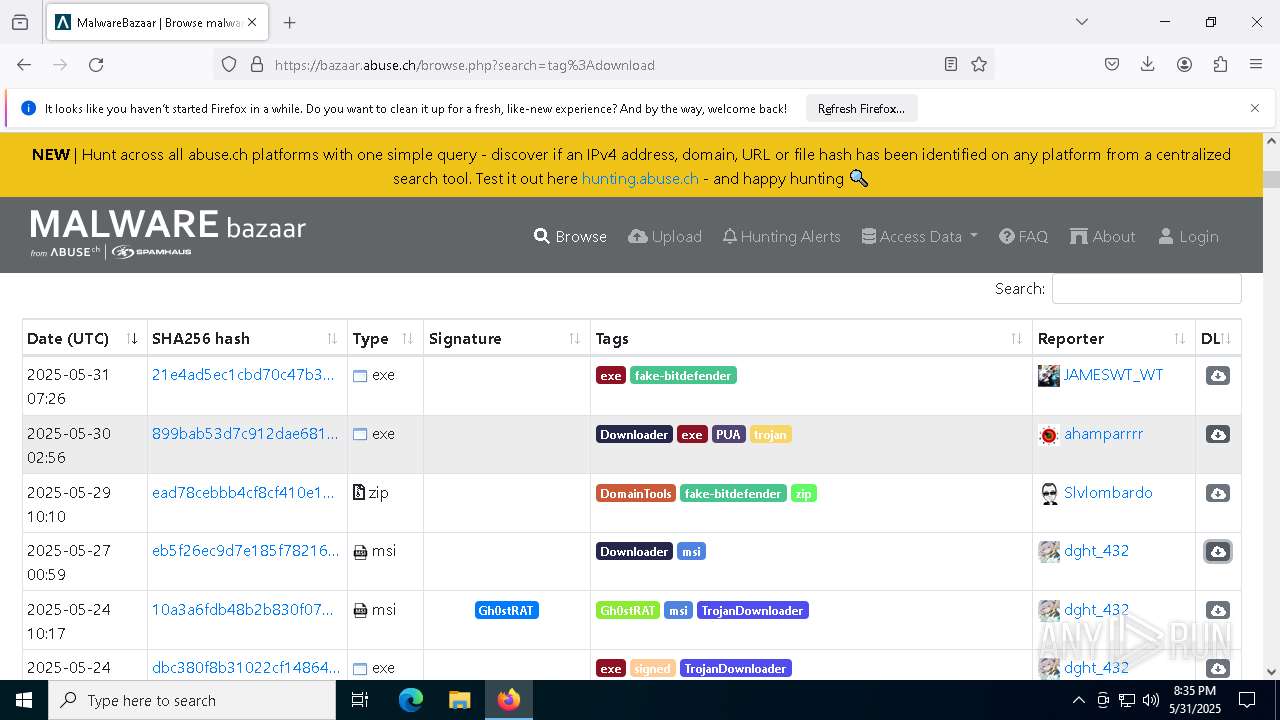Open Slvlombardo reporter avatar

tap(1048, 494)
